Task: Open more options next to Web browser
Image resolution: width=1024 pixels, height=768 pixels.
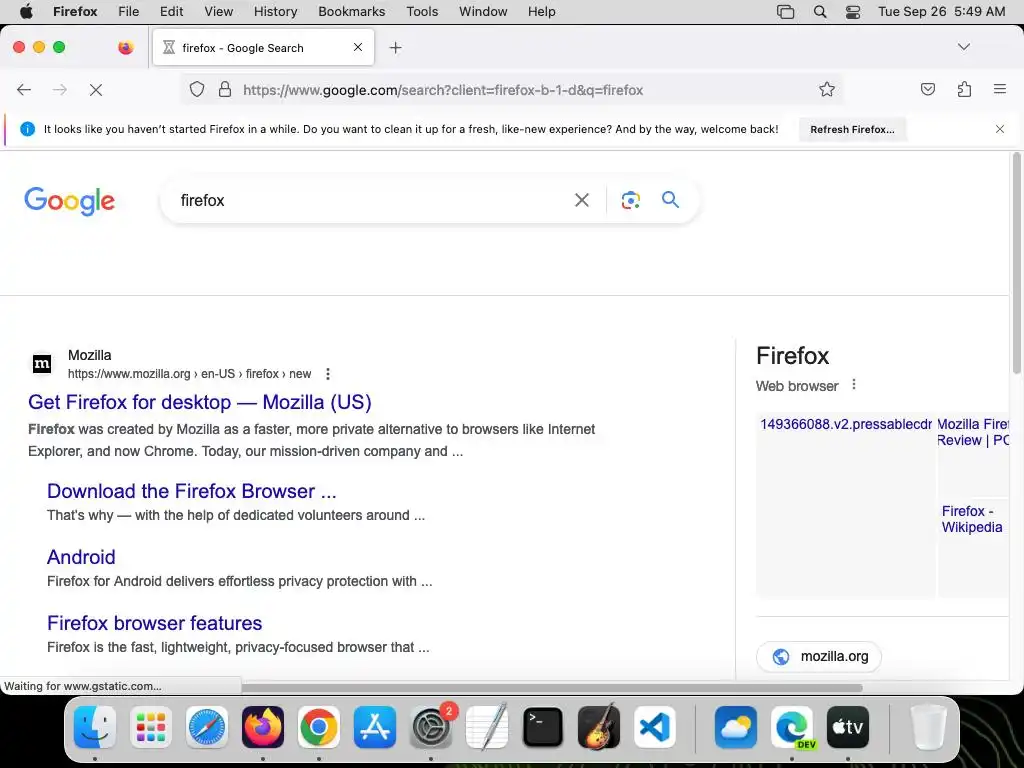Action: [x=854, y=385]
